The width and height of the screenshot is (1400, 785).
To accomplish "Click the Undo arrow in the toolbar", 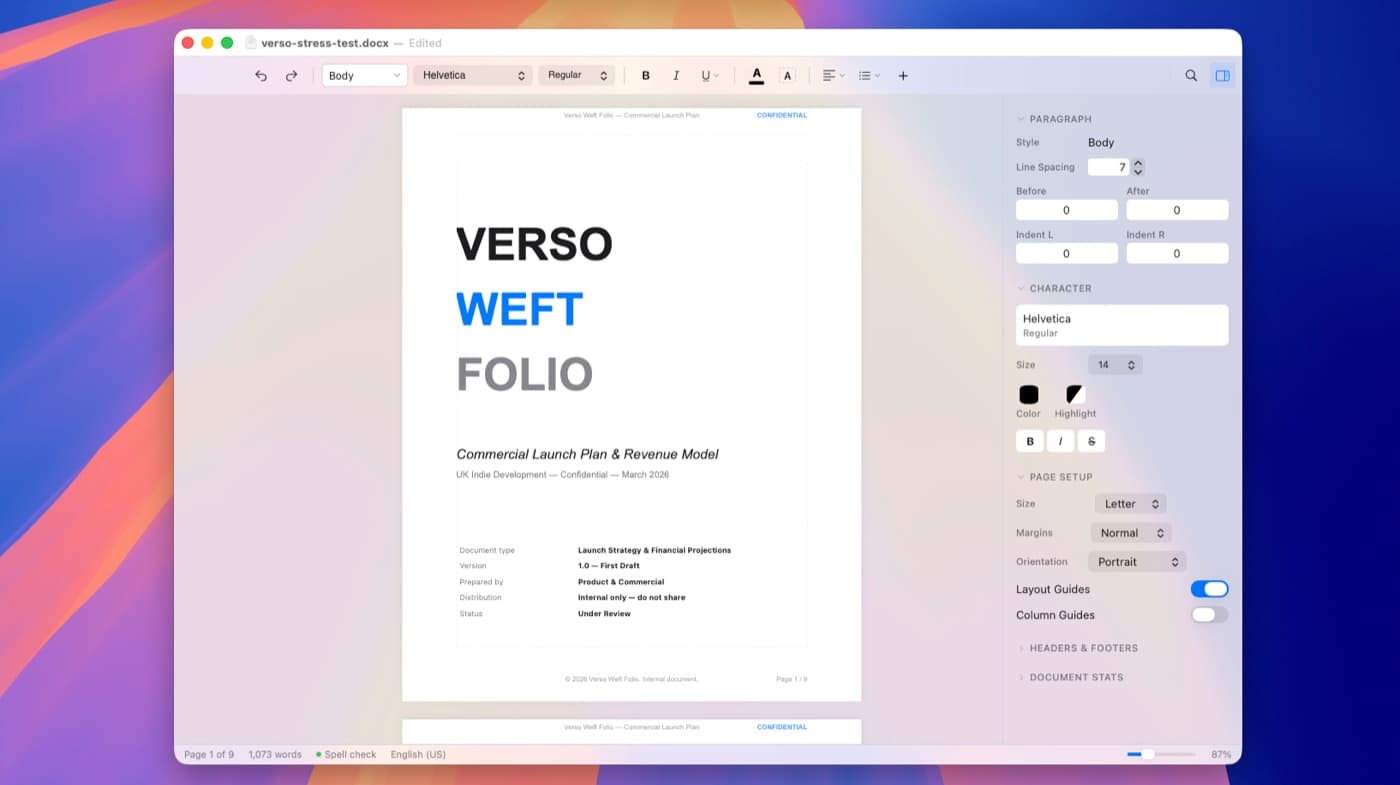I will pos(260,75).
